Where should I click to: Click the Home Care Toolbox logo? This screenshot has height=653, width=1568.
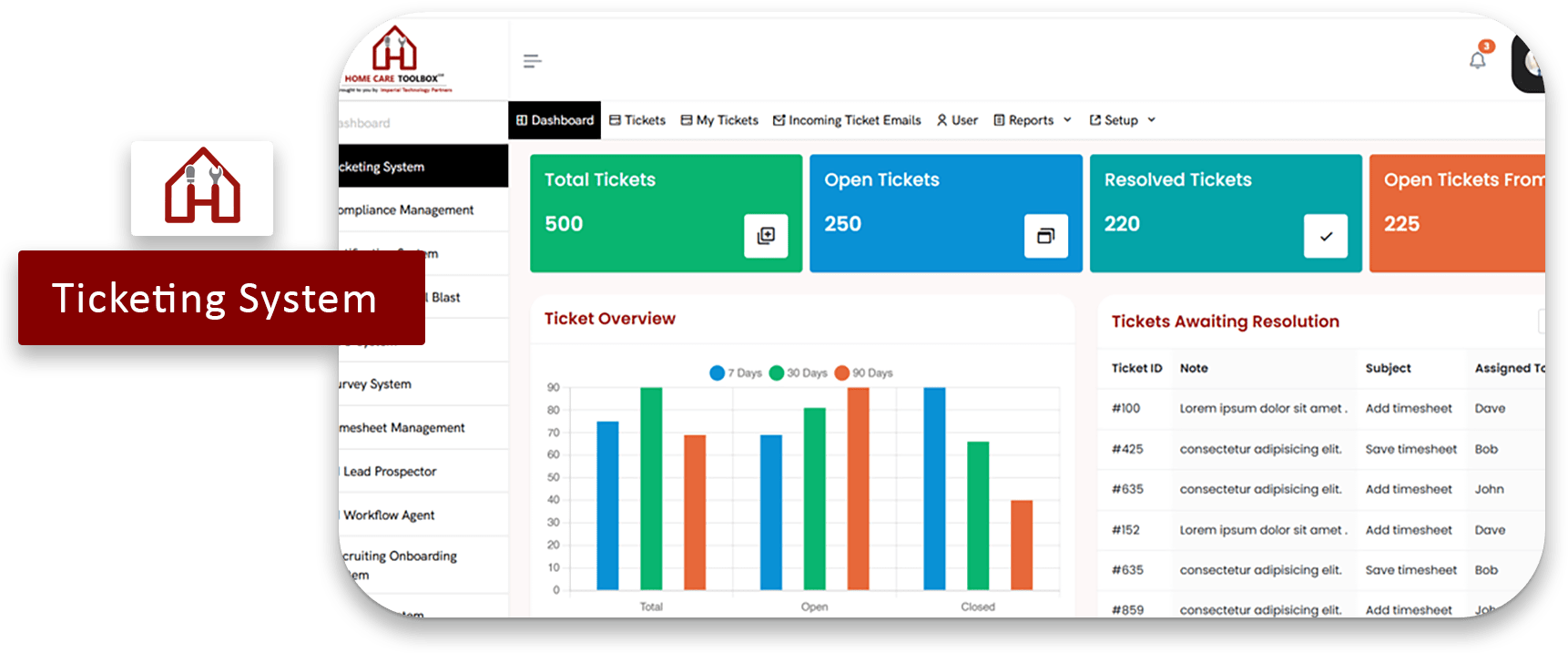coord(395,58)
